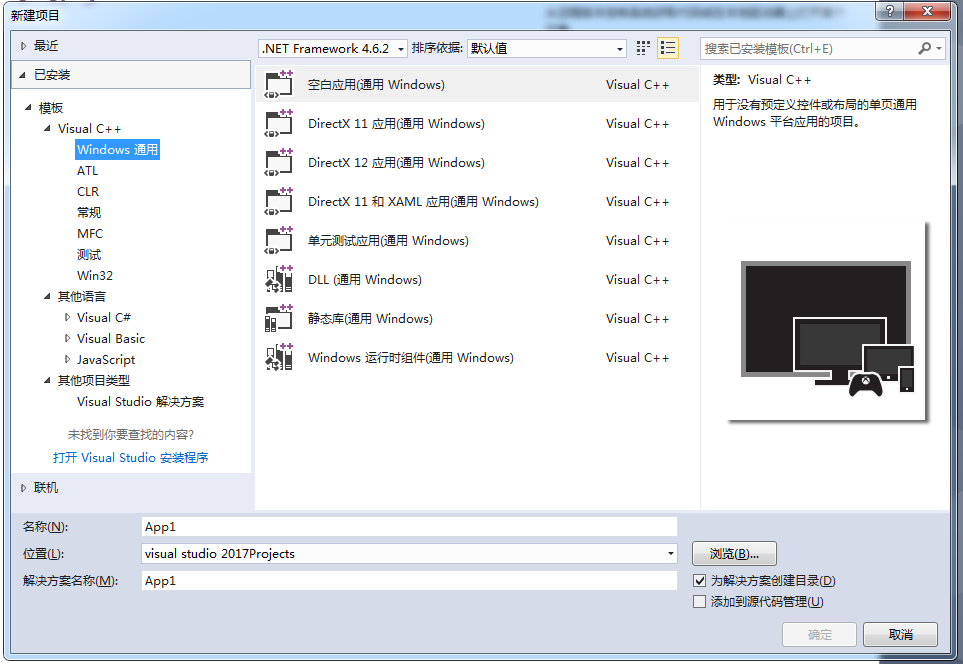Screen dimensions: 963x664
Task: Collapse the 已安装 section
Action: pyautogui.click(x=23, y=75)
